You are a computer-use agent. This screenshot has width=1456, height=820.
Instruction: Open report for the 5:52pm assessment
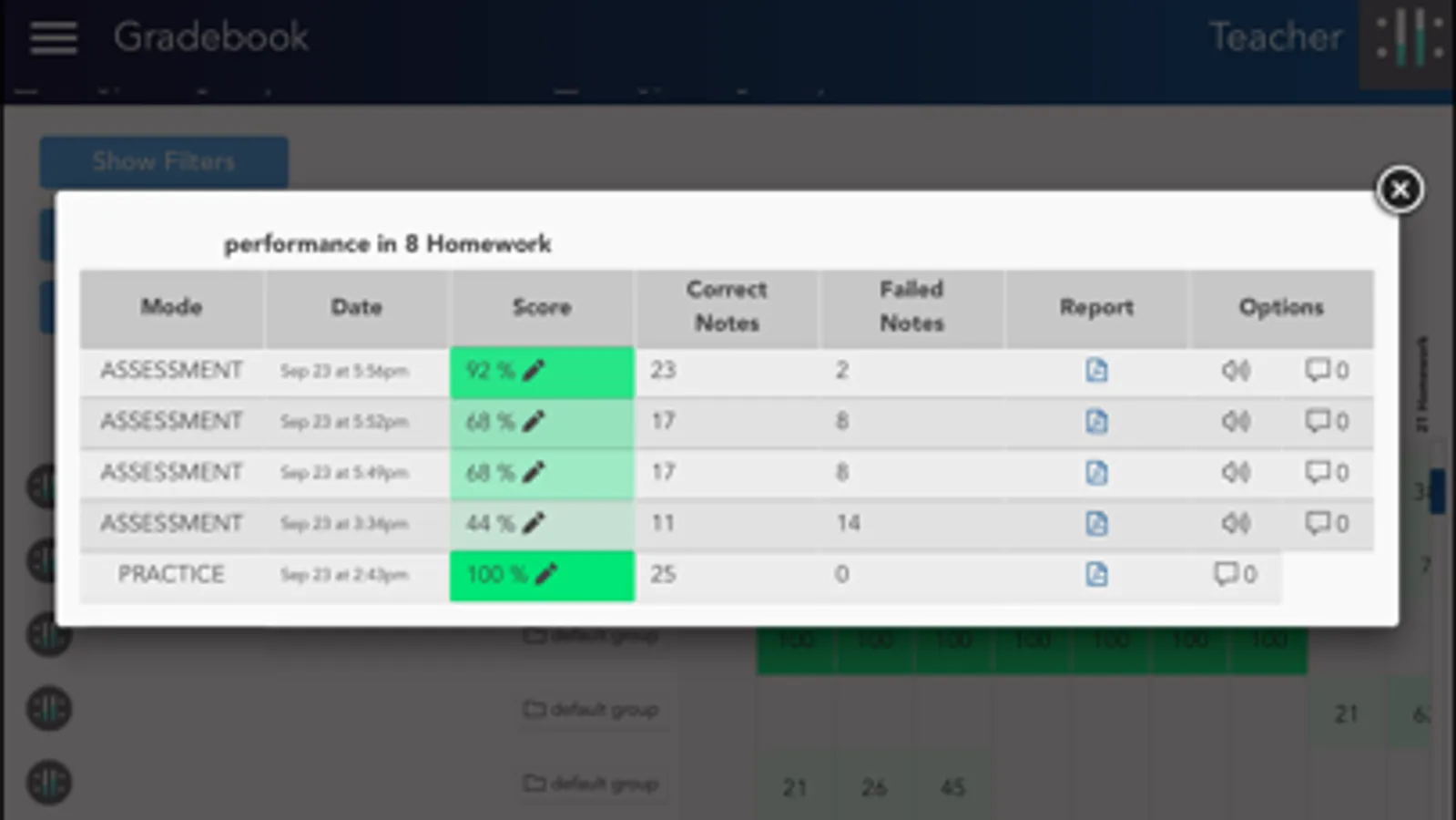point(1096,421)
